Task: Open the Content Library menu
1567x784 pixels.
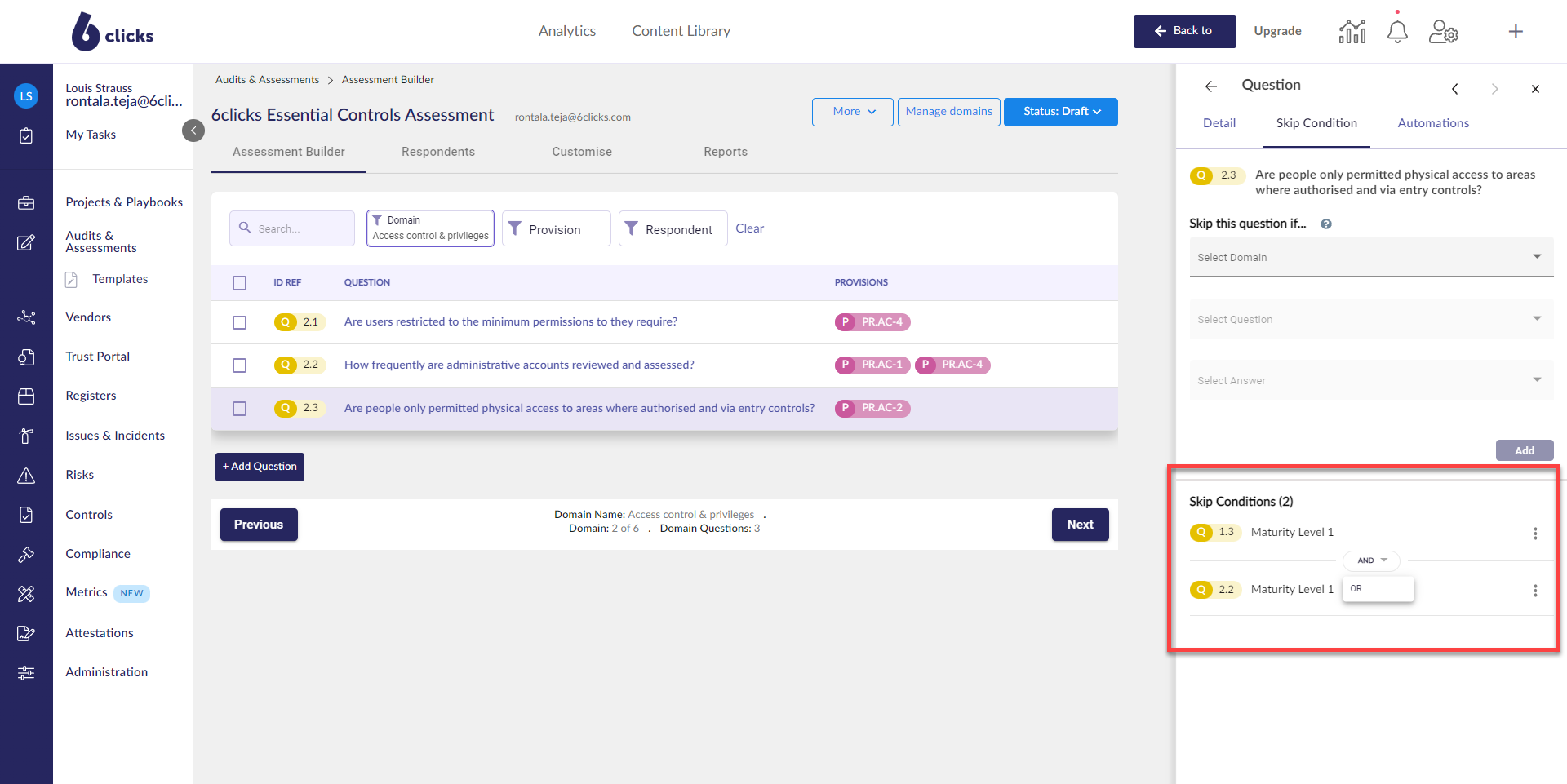Action: click(x=681, y=31)
